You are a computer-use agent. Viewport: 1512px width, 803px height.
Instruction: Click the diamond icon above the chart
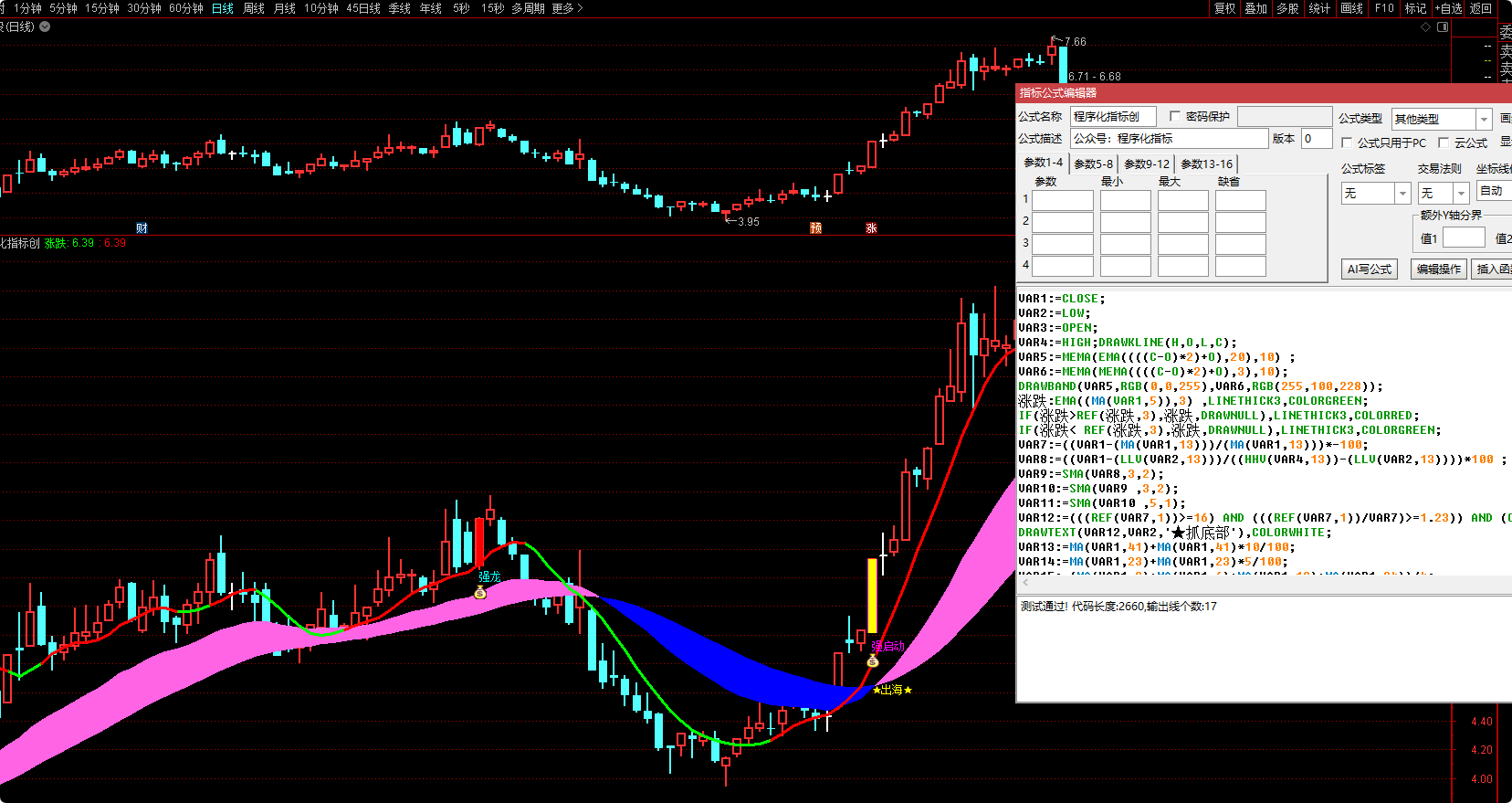[x=1425, y=27]
